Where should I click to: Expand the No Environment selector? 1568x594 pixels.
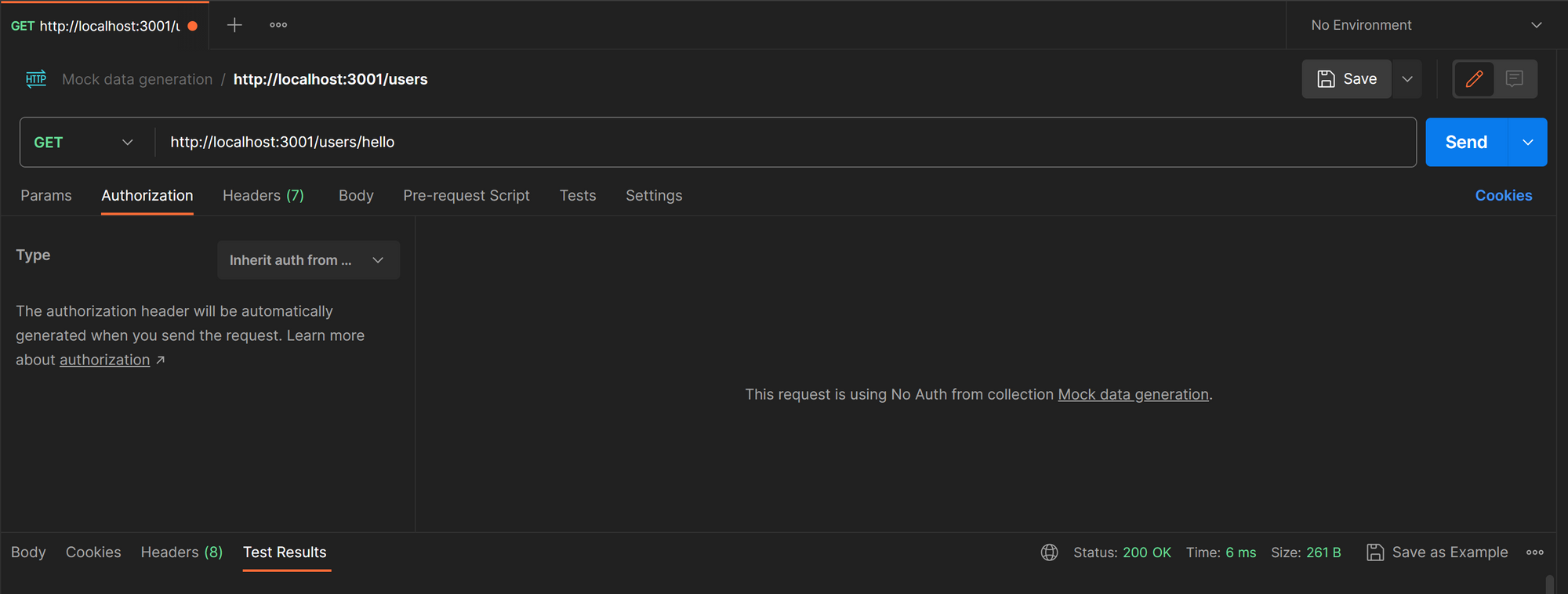(1426, 25)
